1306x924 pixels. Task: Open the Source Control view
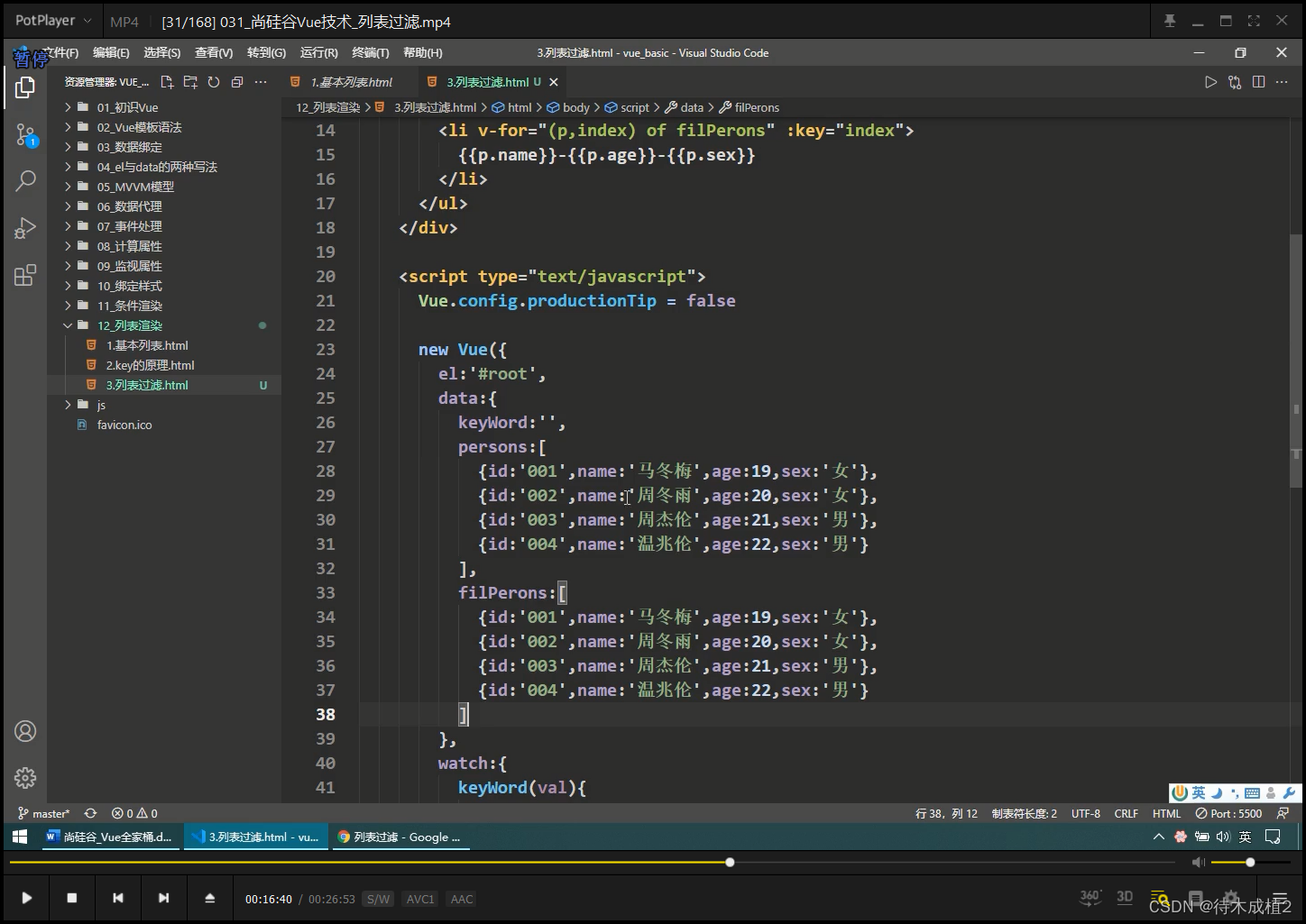[25, 135]
